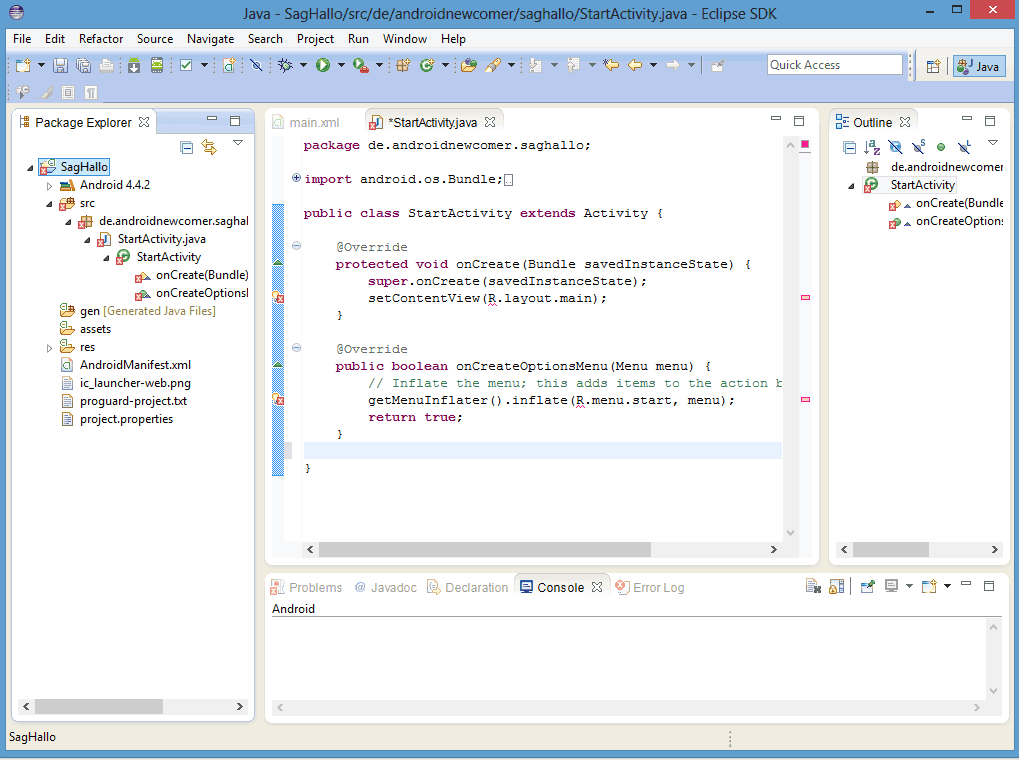1019x760 pixels.
Task: Switch to the Problems tab
Action: coord(306,587)
